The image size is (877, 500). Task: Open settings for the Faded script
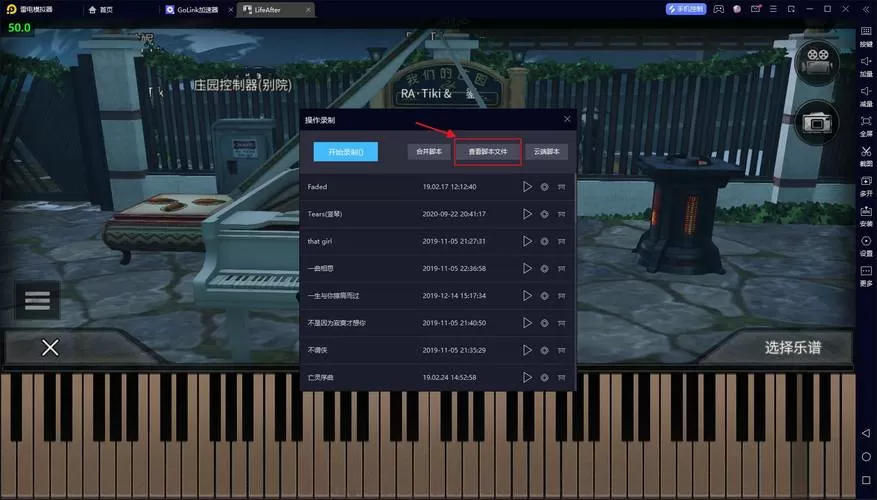(x=544, y=187)
